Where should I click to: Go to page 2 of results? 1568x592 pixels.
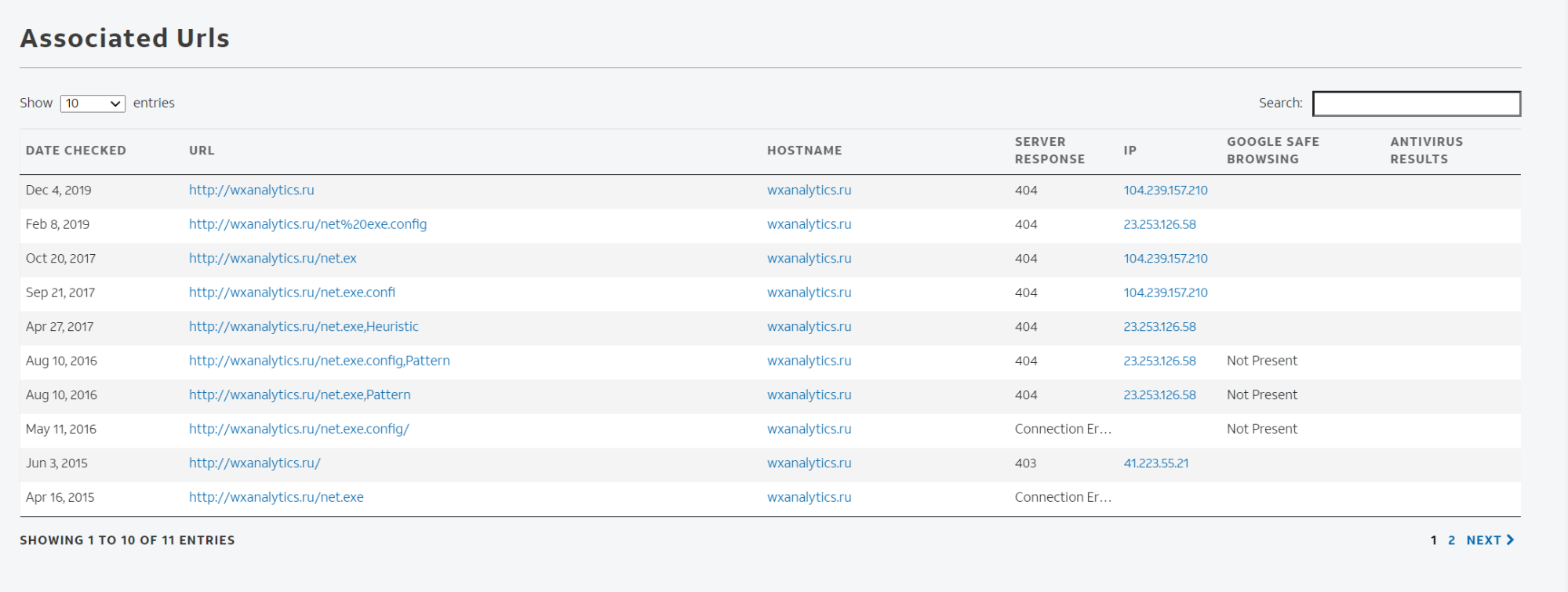click(x=1451, y=540)
